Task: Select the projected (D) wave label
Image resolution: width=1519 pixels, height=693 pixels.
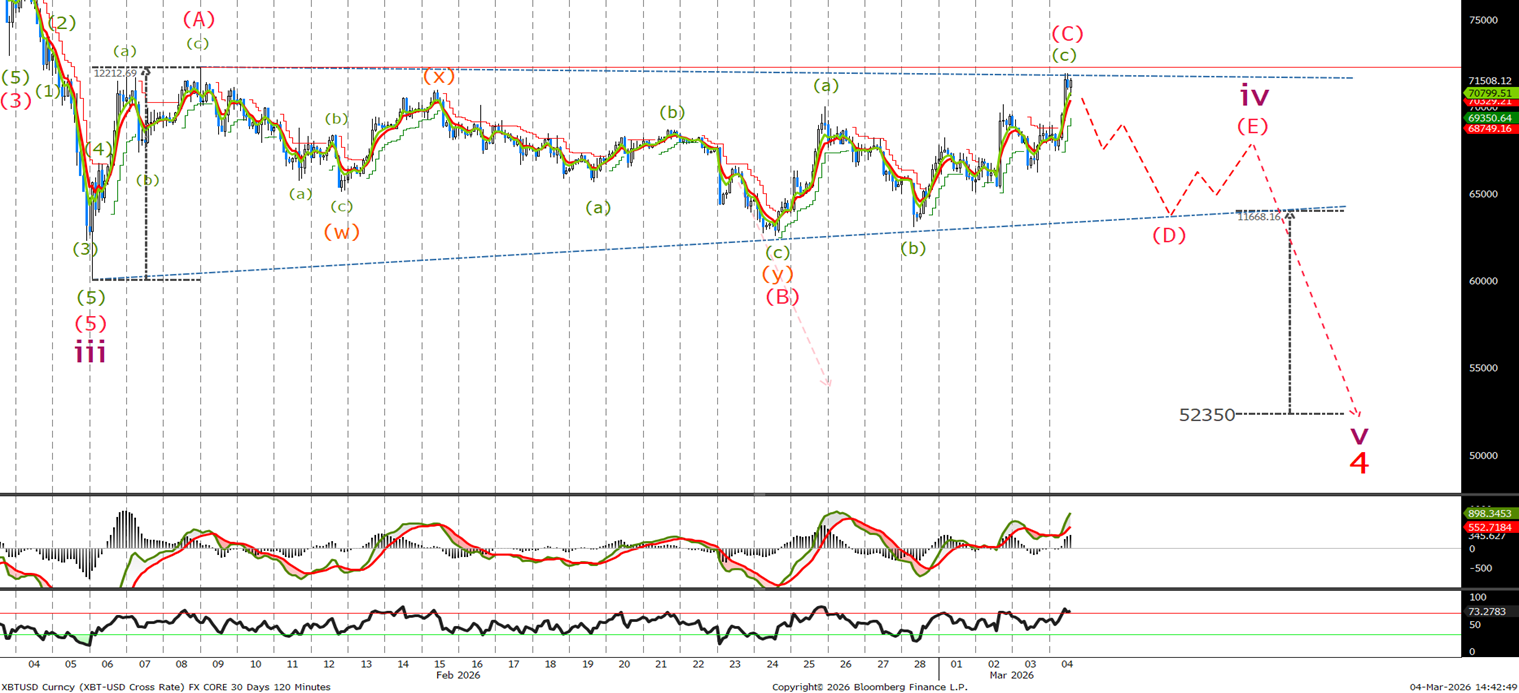Action: (1168, 236)
